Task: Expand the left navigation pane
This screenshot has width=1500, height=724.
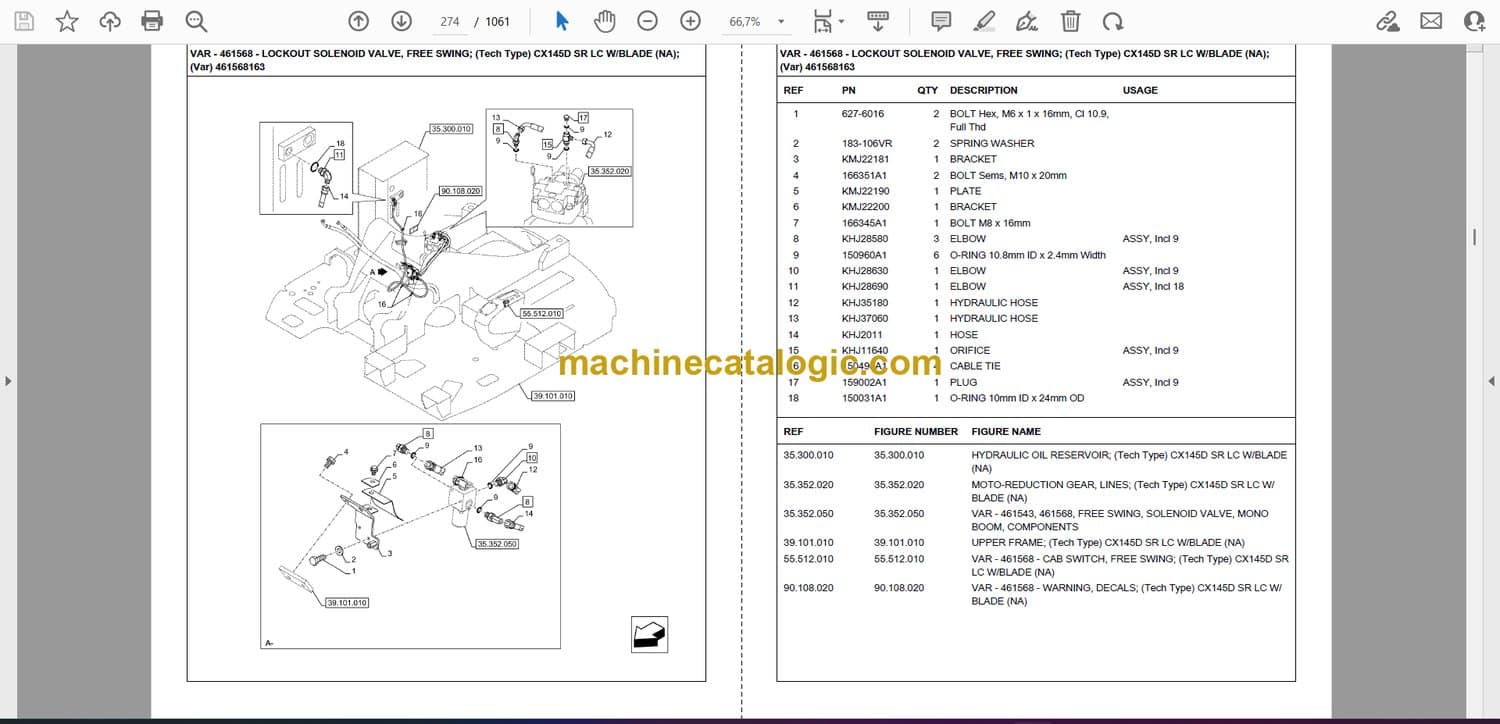Action: coord(8,381)
